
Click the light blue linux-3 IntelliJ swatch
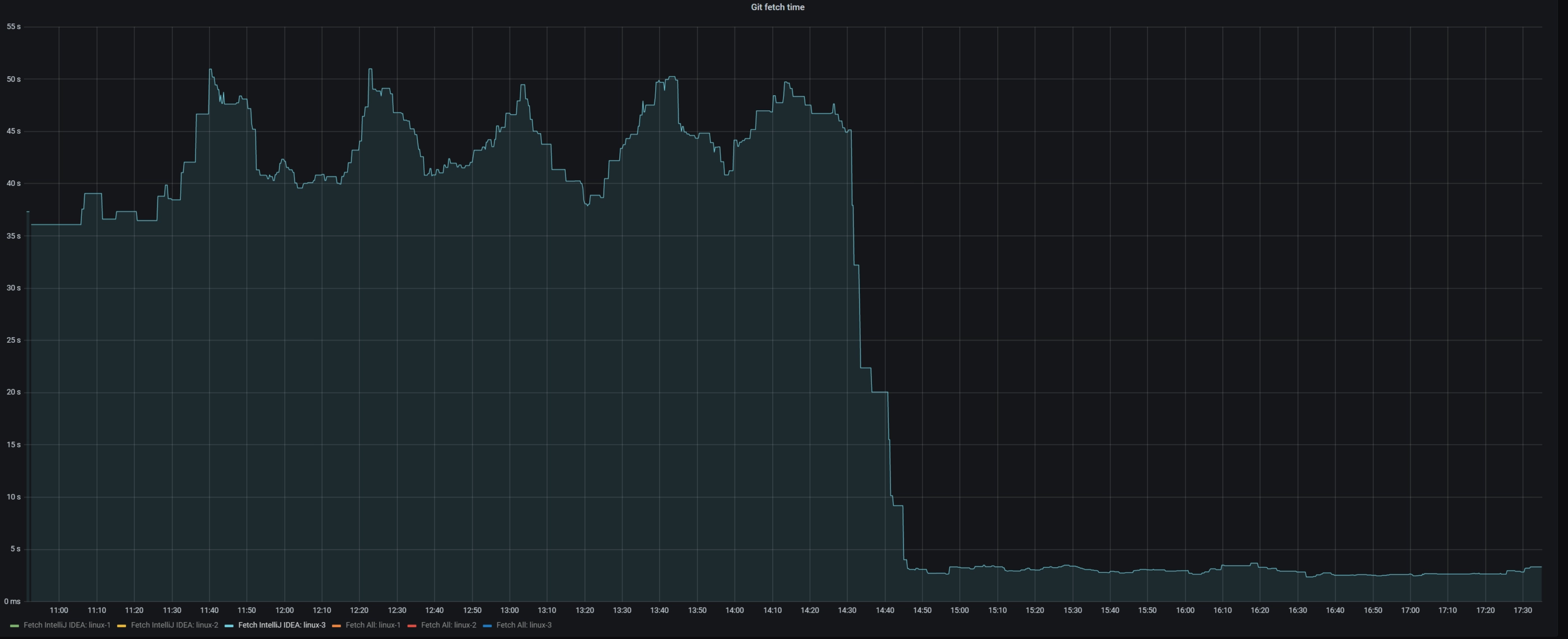pos(229,626)
